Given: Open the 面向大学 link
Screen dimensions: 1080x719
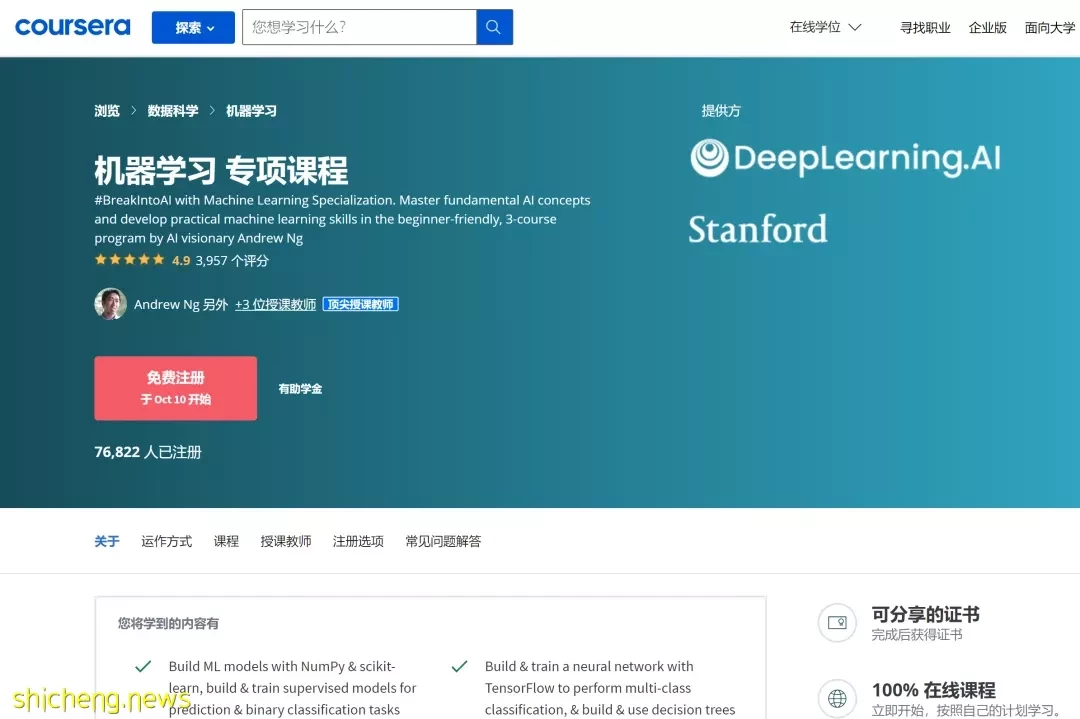Looking at the screenshot, I should (1050, 28).
